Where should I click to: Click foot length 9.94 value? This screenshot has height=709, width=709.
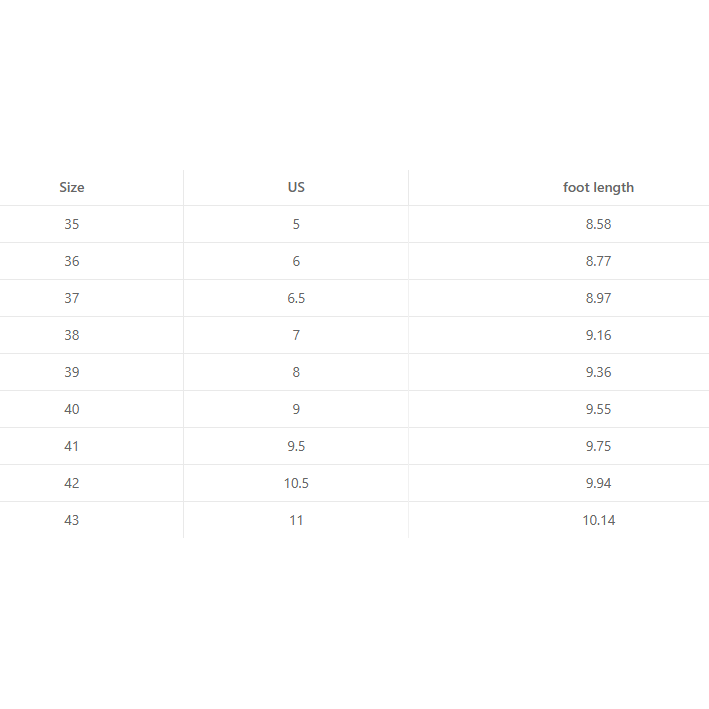(x=598, y=484)
